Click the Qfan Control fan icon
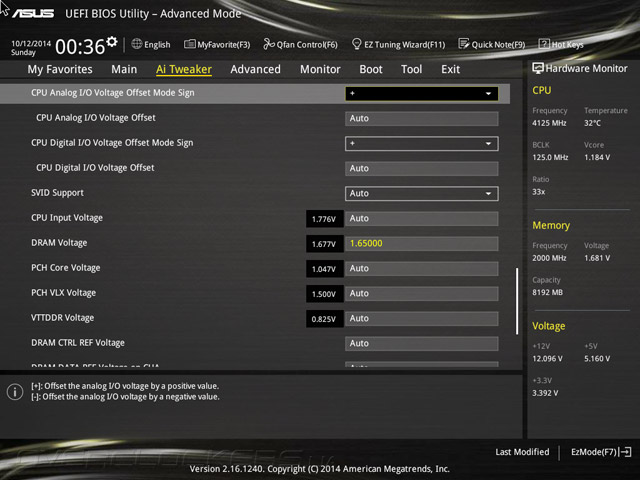Image resolution: width=640 pixels, height=480 pixels. click(269, 44)
